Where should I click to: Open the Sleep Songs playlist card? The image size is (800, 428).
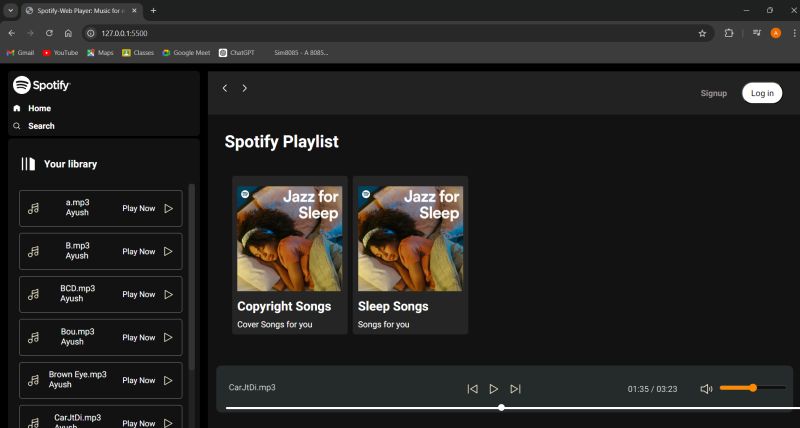(x=410, y=255)
